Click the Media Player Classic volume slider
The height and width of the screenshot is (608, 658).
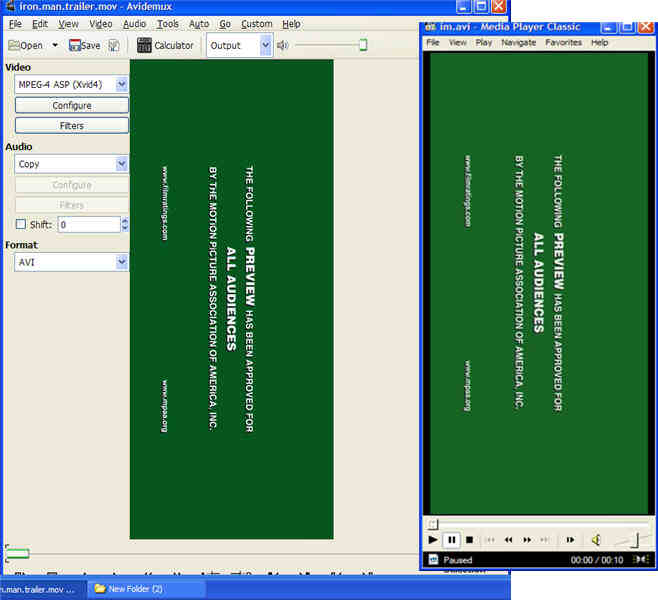(632, 540)
